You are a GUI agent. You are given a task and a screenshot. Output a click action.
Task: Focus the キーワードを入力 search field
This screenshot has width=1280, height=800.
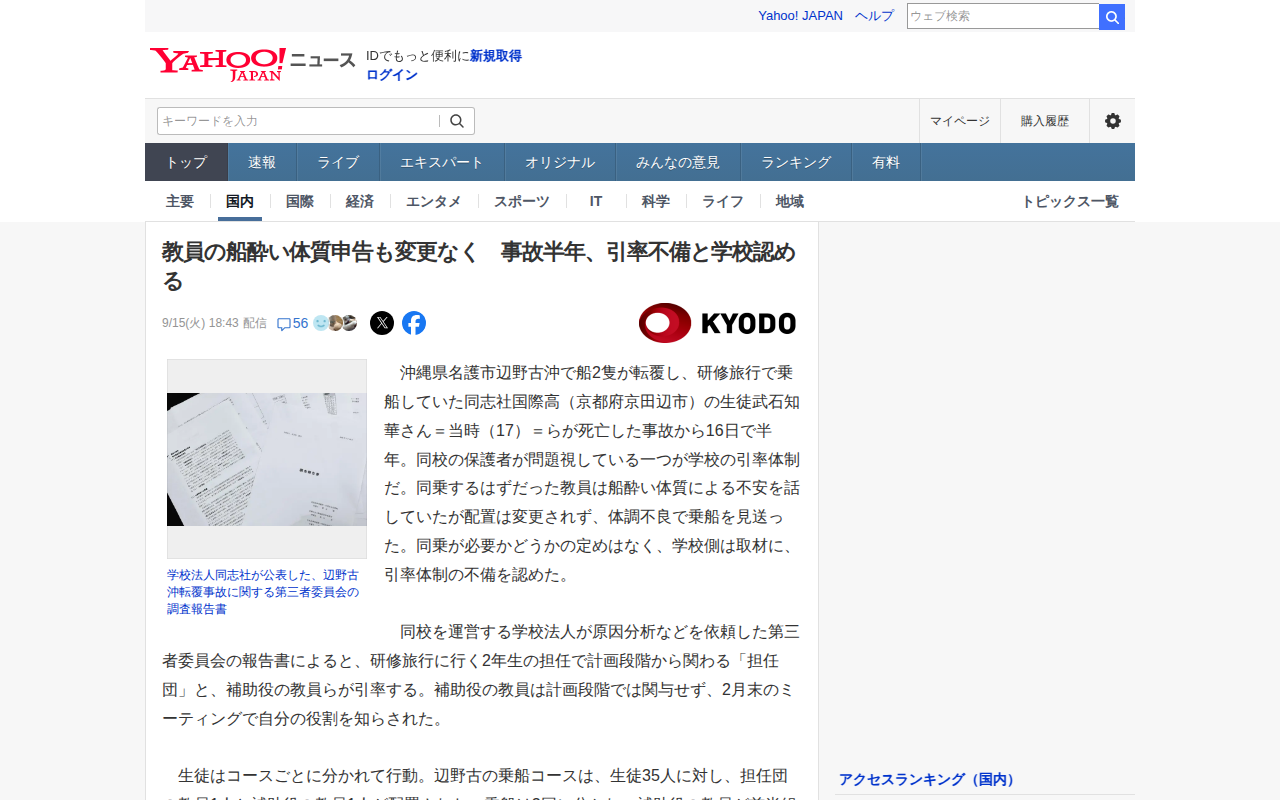coord(298,121)
